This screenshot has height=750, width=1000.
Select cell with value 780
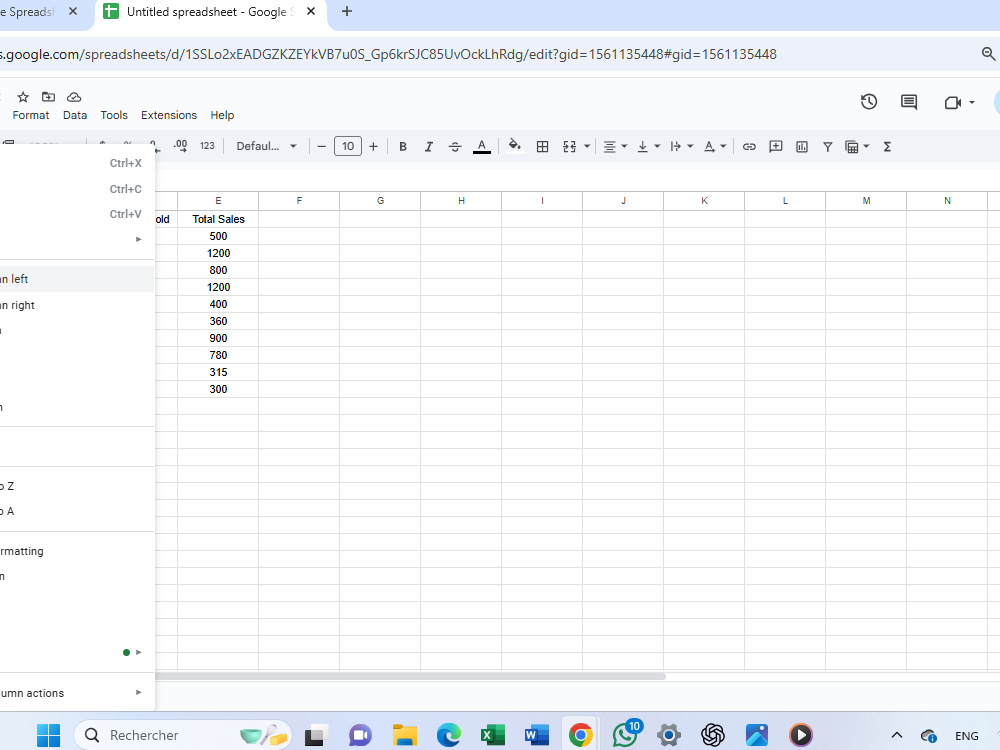(218, 355)
